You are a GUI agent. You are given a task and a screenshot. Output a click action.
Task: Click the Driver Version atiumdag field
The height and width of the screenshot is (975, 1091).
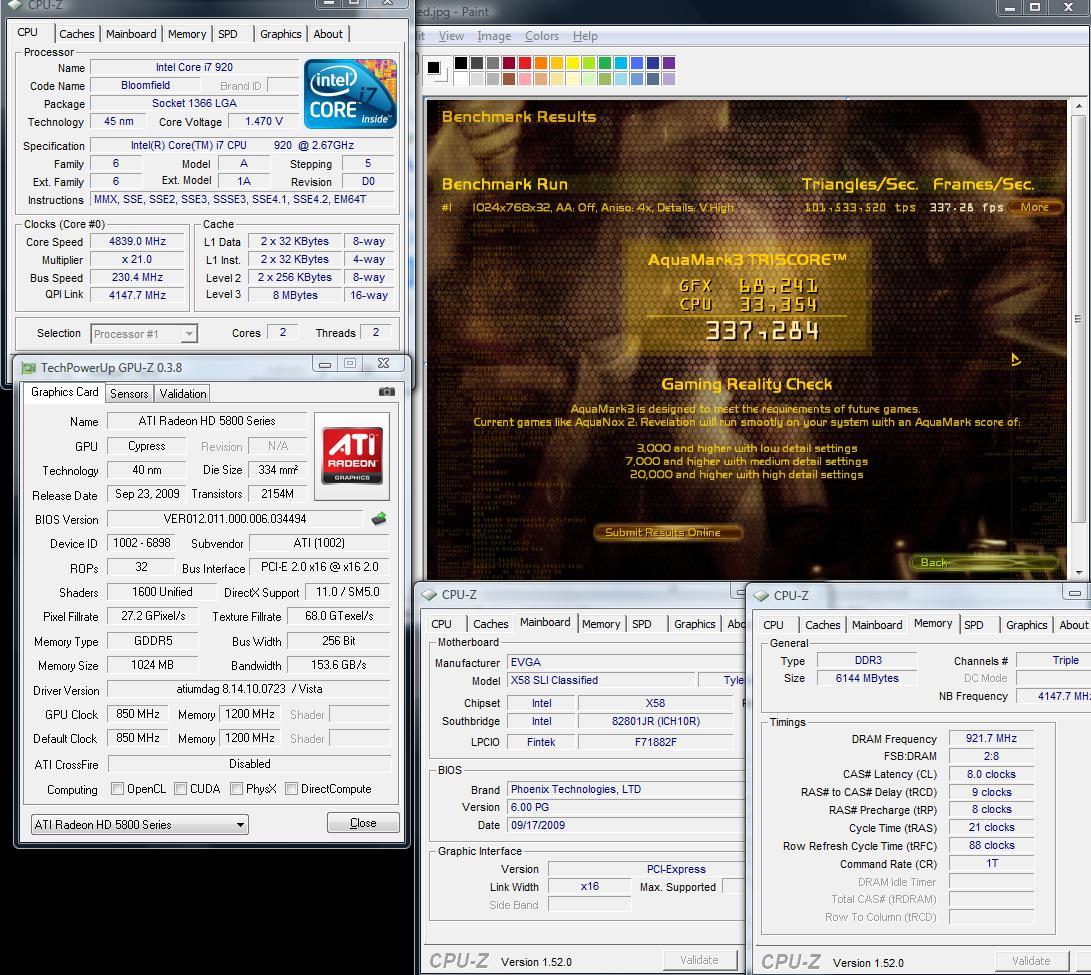pyautogui.click(x=249, y=689)
